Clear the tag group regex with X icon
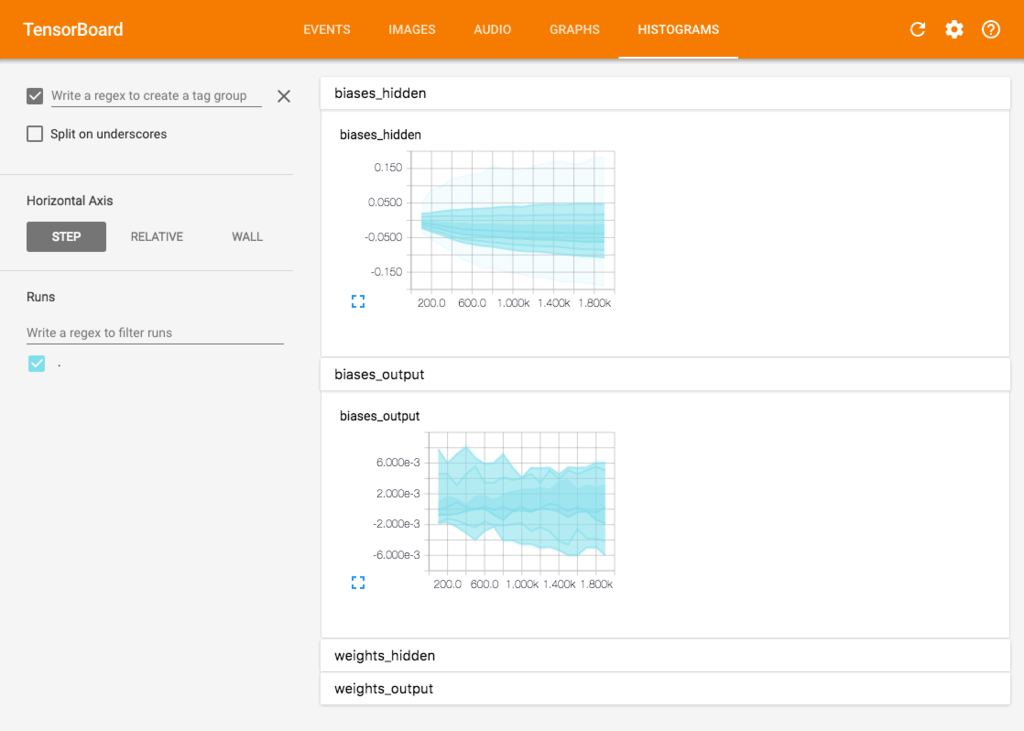 point(283,96)
